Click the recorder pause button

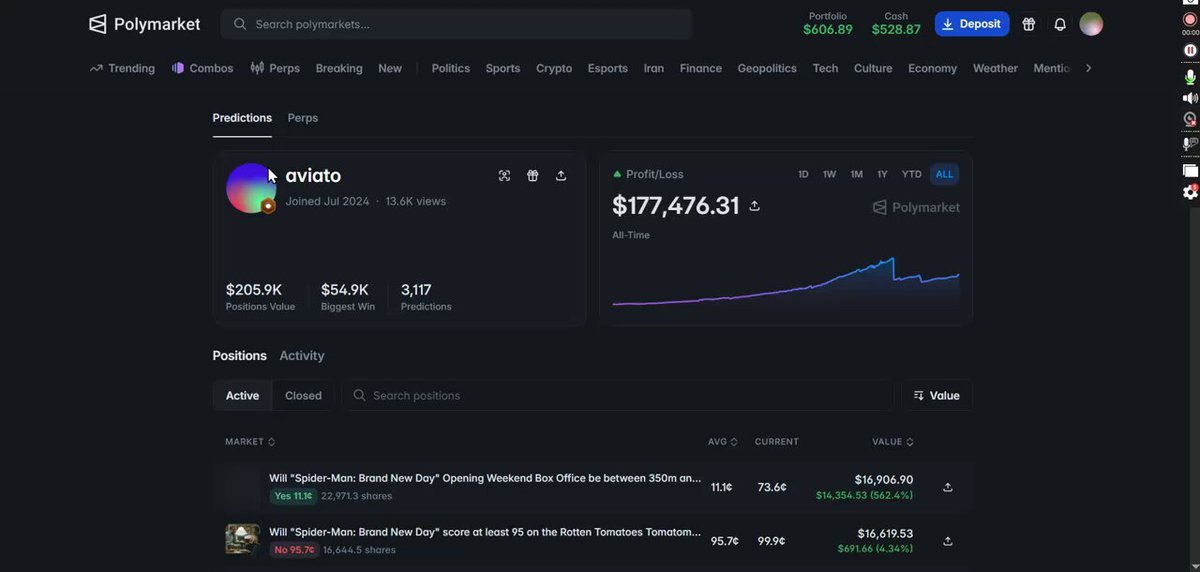coord(1190,50)
